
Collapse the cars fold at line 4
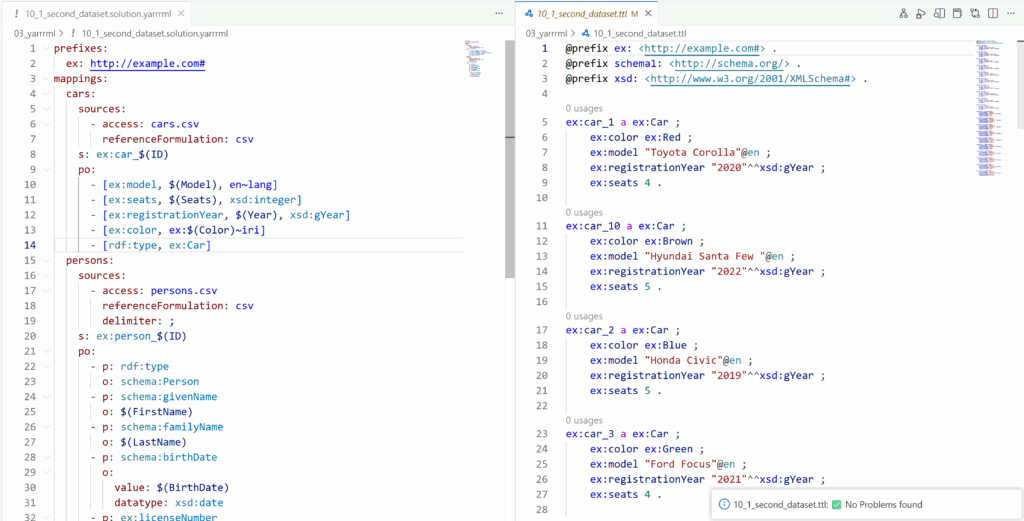point(44,94)
